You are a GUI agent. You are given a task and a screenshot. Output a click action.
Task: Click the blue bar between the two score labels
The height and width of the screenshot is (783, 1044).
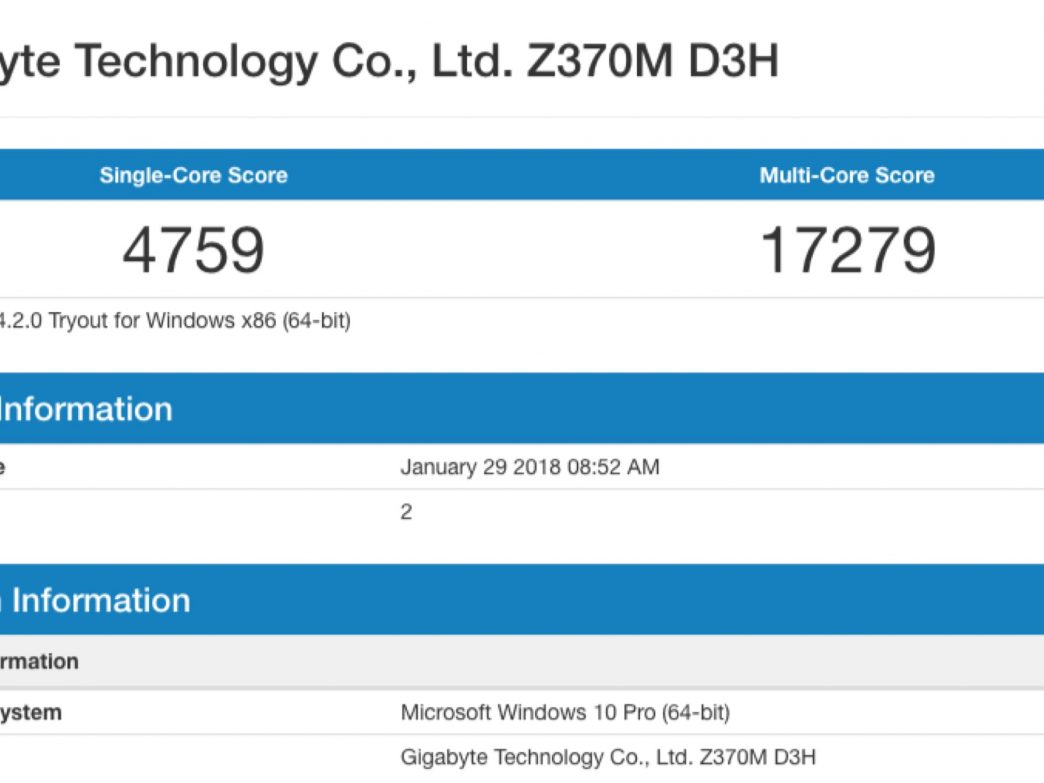[520, 176]
